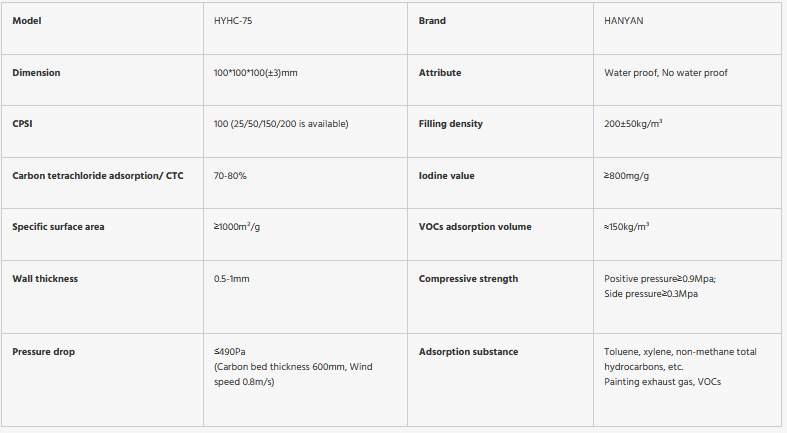Screen dimensions: 787x433
Task: Click the Carbon tetrachloride adsorption label
Action: coord(97,175)
